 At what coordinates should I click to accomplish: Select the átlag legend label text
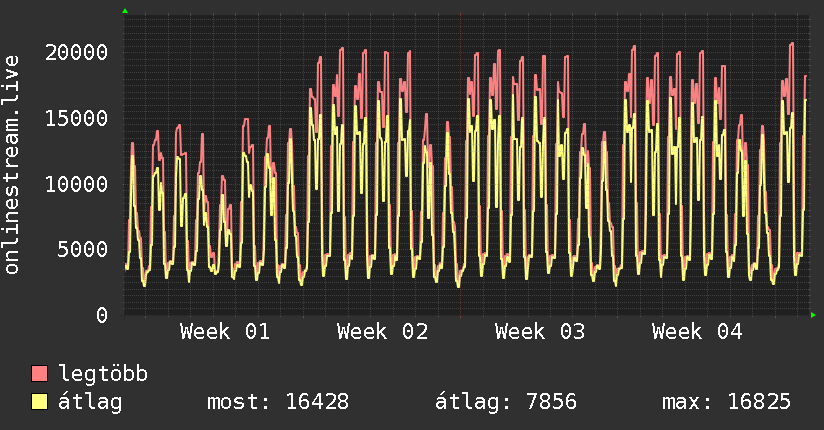[91, 402]
